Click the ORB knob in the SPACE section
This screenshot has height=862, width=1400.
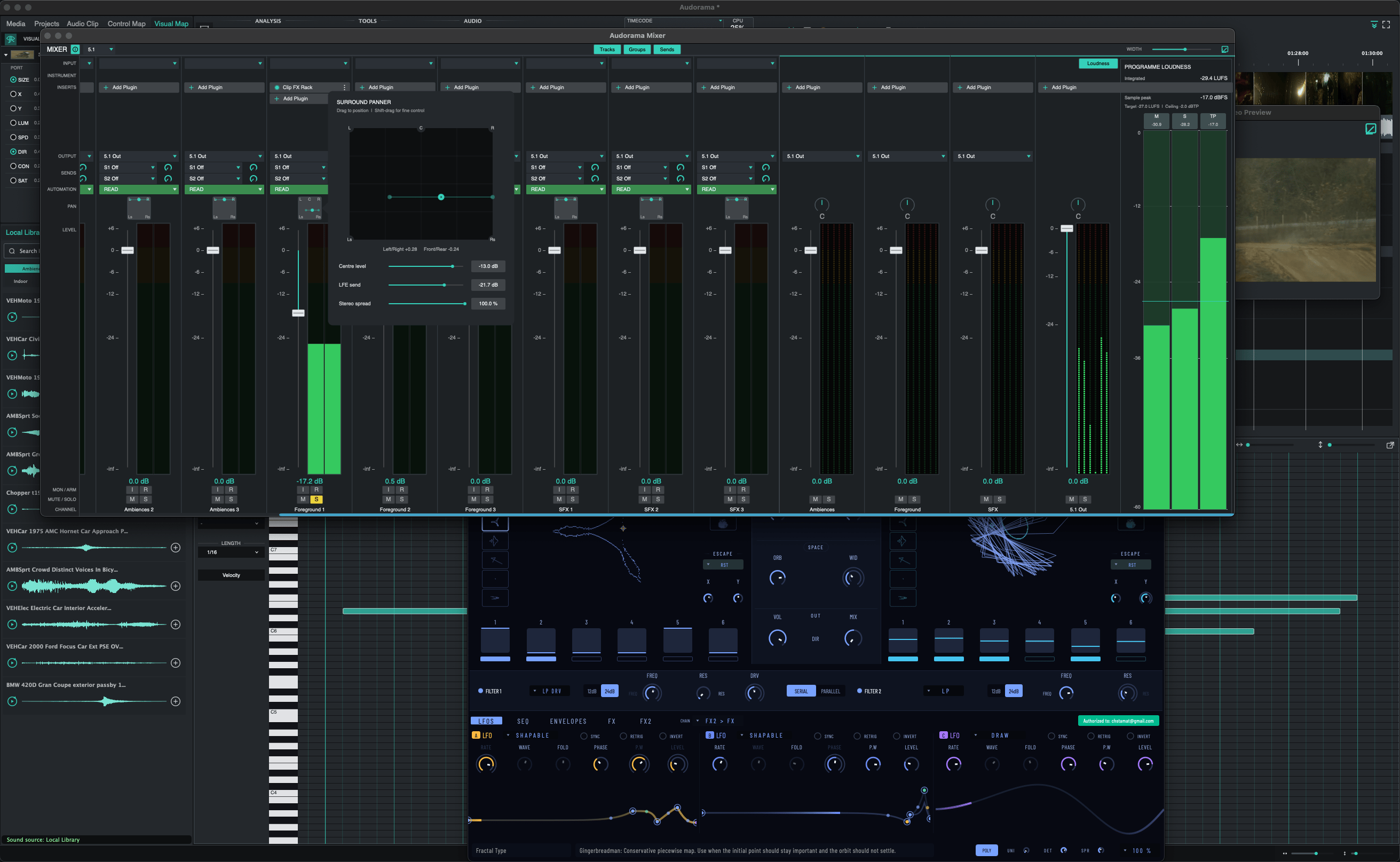(777, 578)
